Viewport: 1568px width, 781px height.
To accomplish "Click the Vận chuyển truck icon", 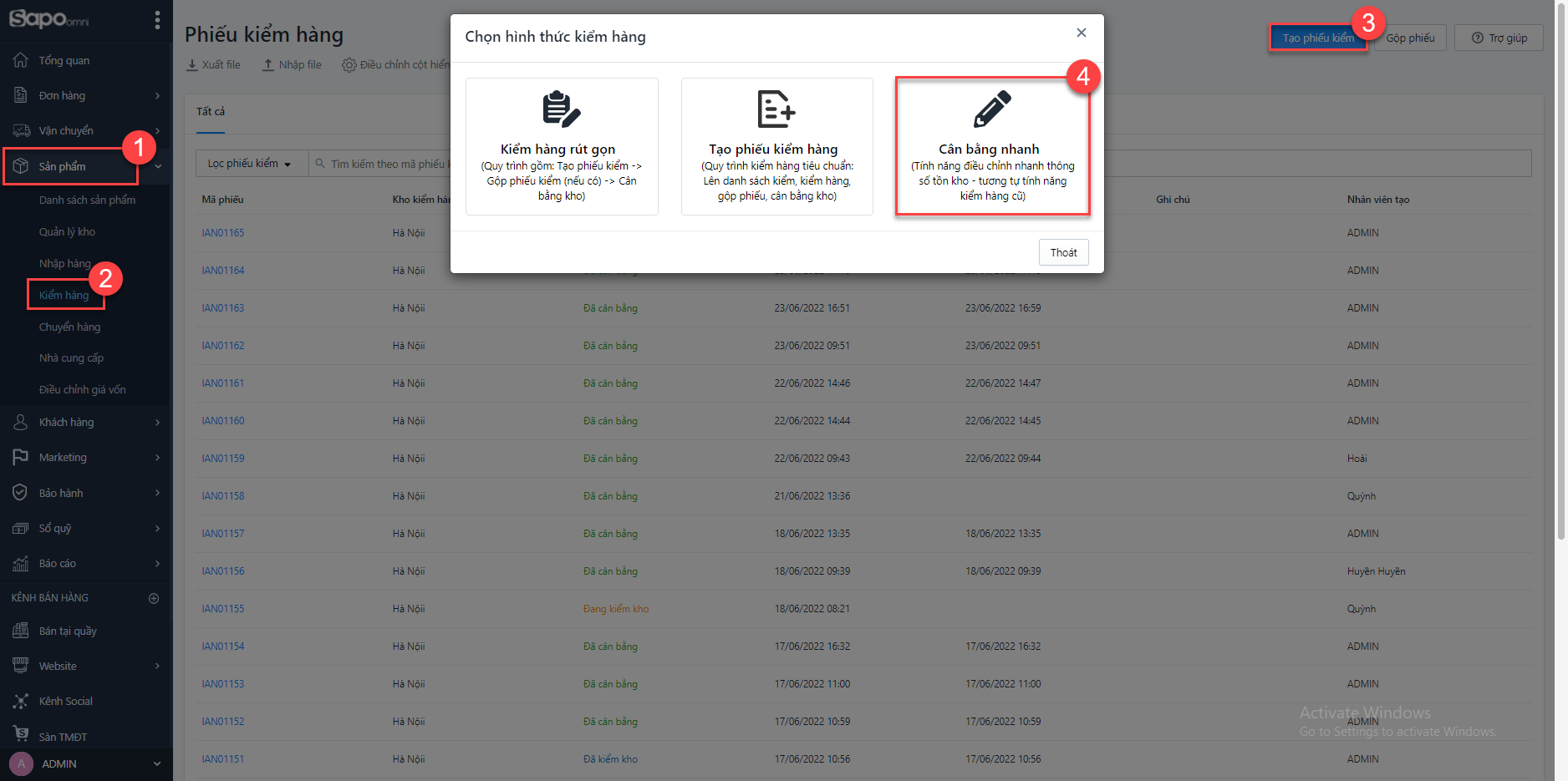I will (x=21, y=130).
